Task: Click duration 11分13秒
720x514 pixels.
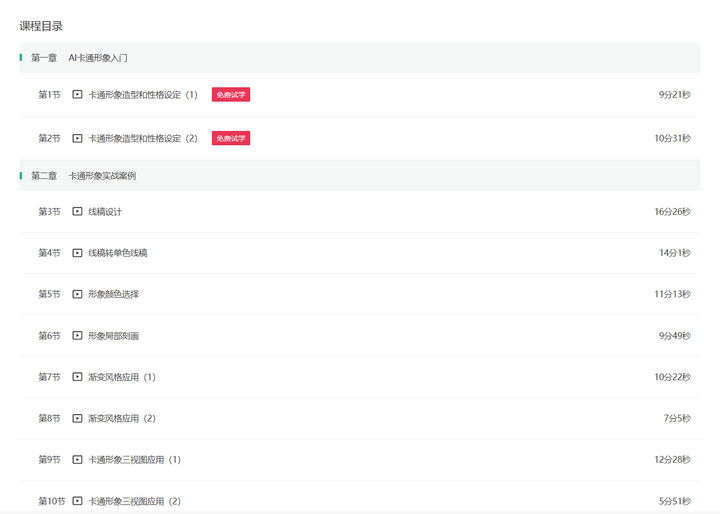Action: point(672,294)
